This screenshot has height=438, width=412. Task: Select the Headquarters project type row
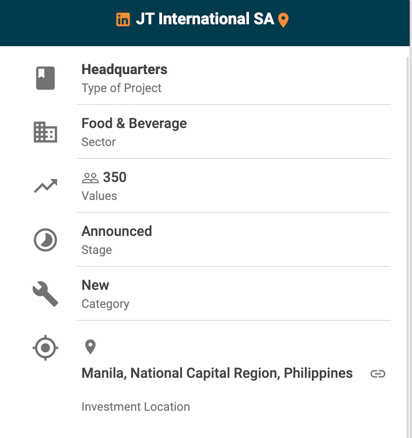click(x=234, y=78)
